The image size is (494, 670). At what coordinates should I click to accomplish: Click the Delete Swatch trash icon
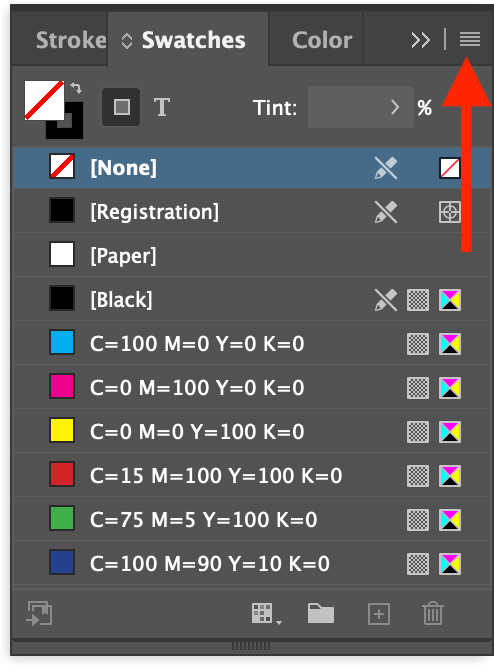tap(432, 614)
